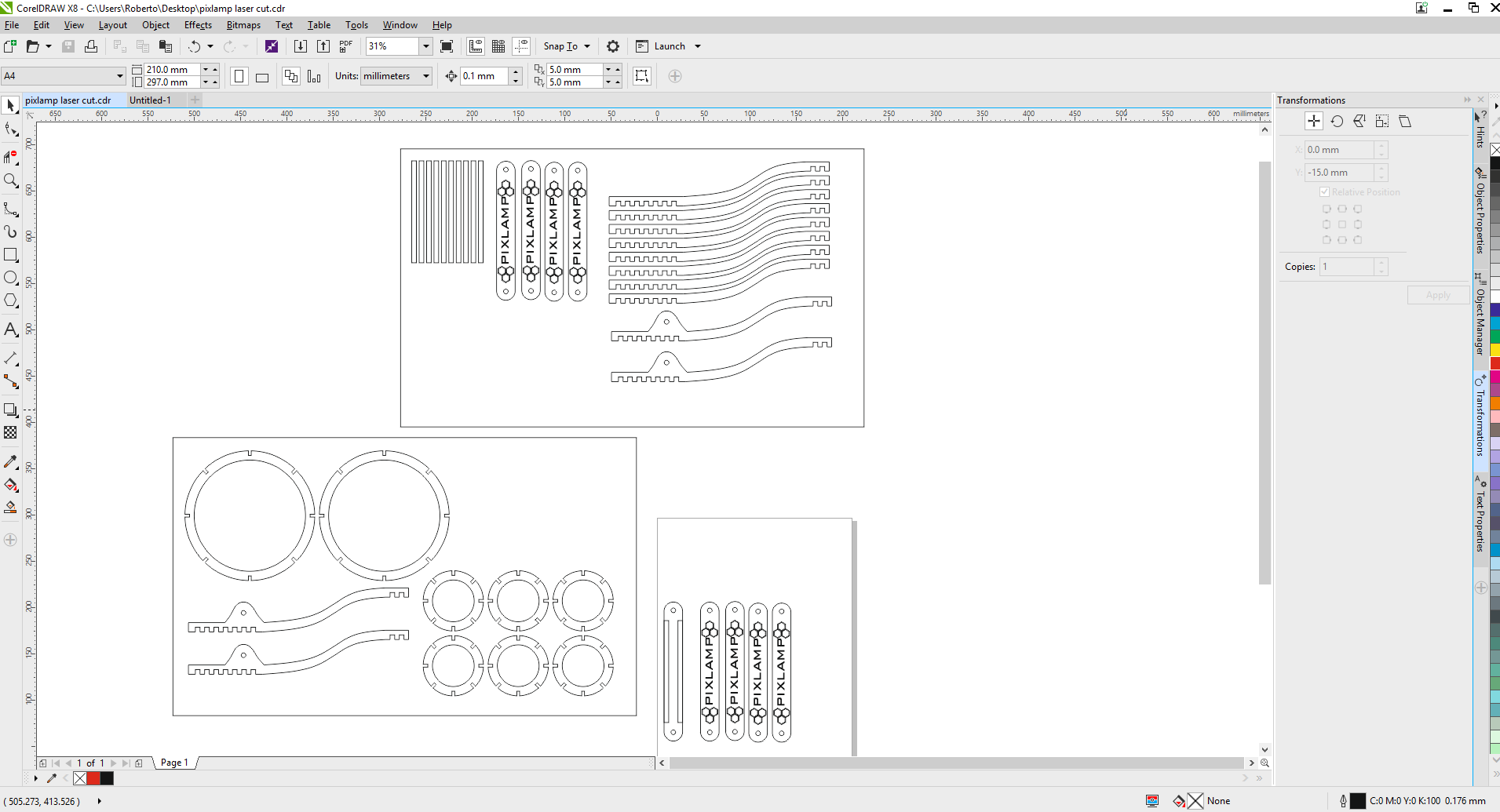Image resolution: width=1500 pixels, height=812 pixels.
Task: Pick the red swatch in document palette
Action: (93, 778)
